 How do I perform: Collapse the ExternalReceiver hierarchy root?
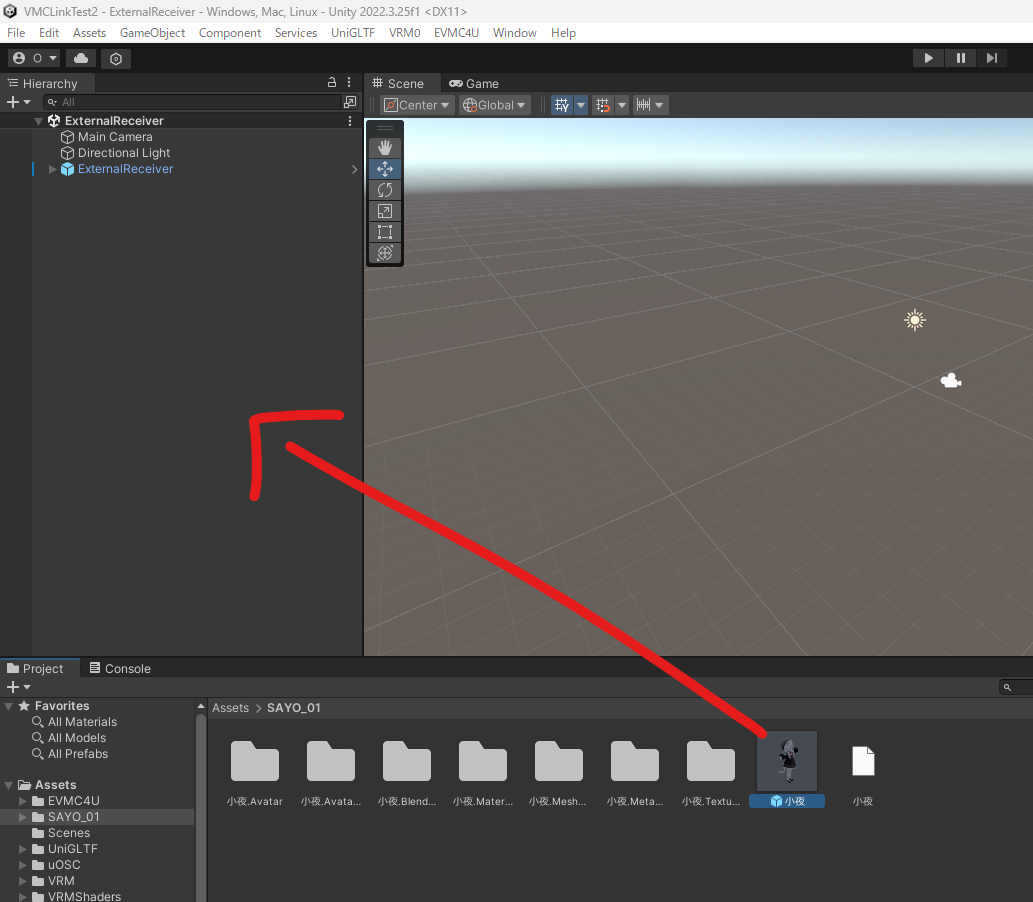[x=38, y=120]
